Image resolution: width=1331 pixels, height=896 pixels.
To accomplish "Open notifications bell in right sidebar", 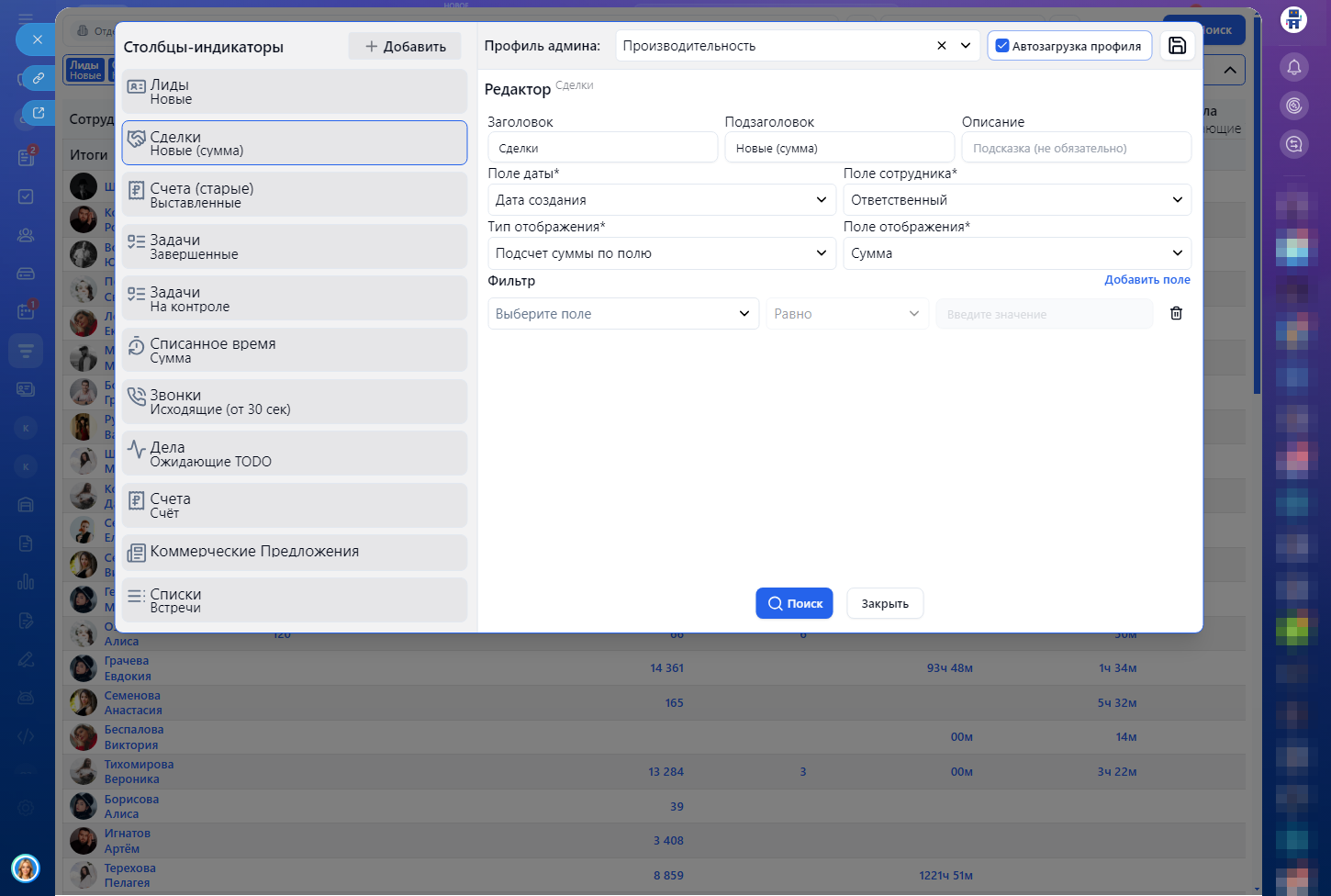I will [1293, 67].
